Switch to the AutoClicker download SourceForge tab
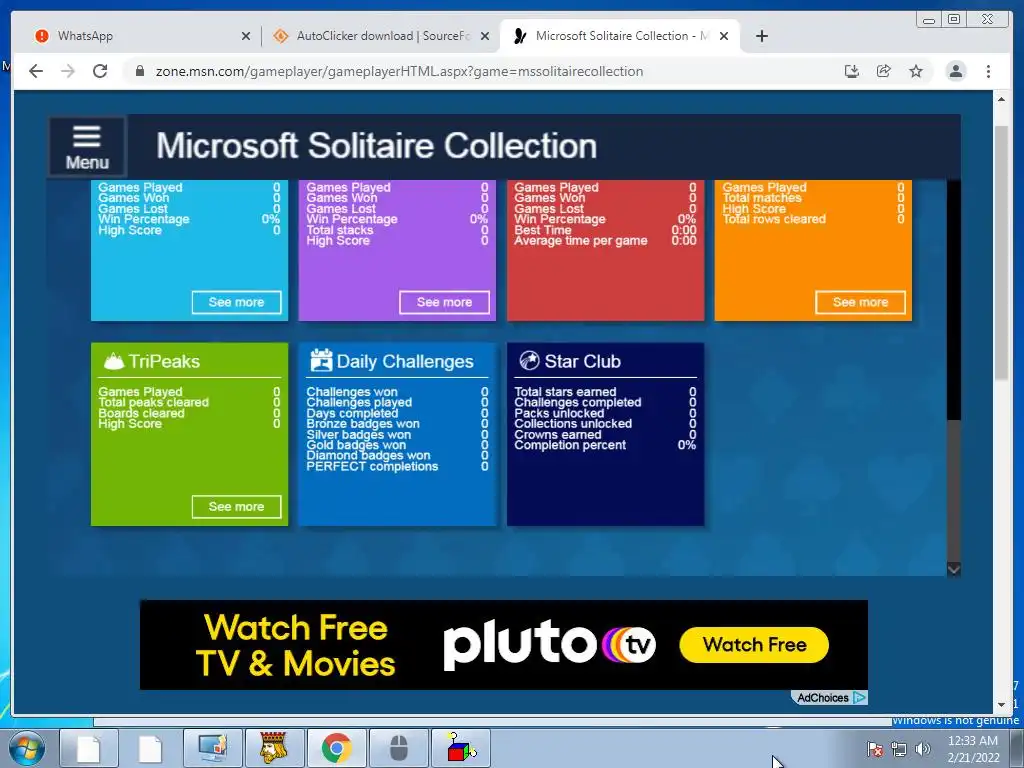 pos(381,36)
